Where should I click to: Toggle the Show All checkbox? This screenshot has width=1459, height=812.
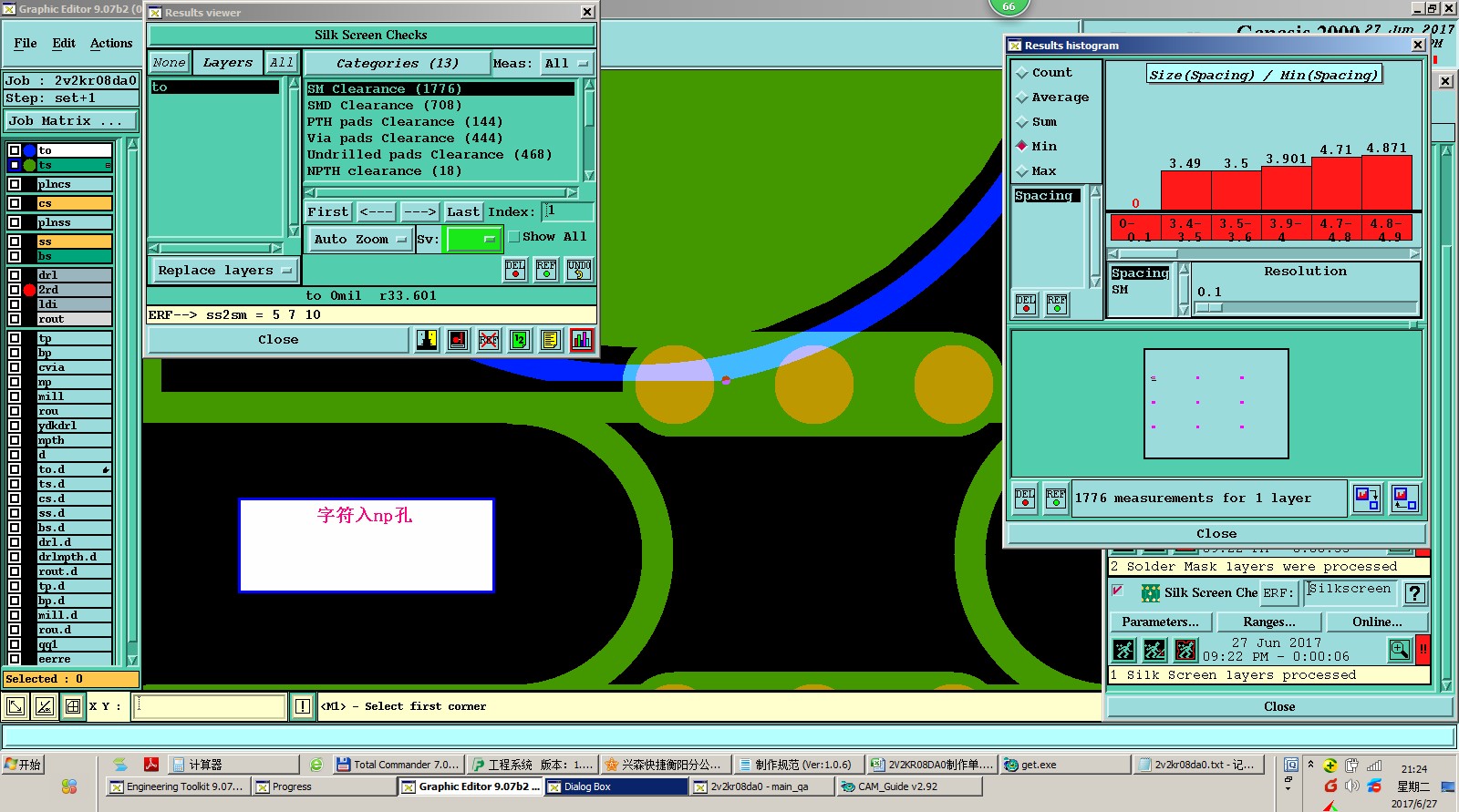pos(514,237)
